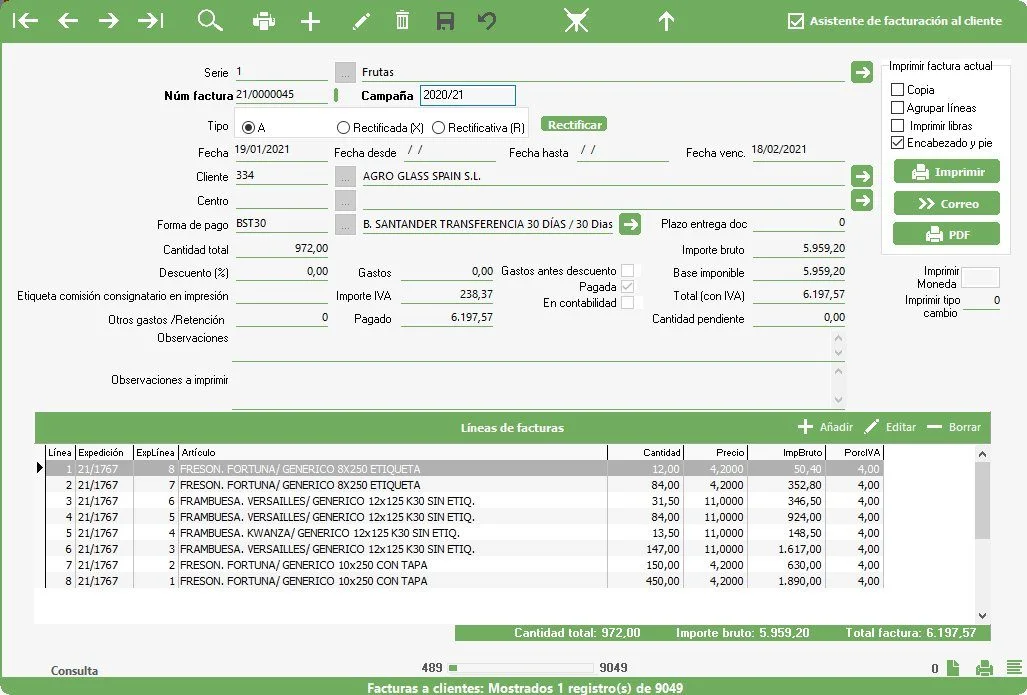Add an invoice line with Añadir
The image size is (1027, 695).
[825, 427]
